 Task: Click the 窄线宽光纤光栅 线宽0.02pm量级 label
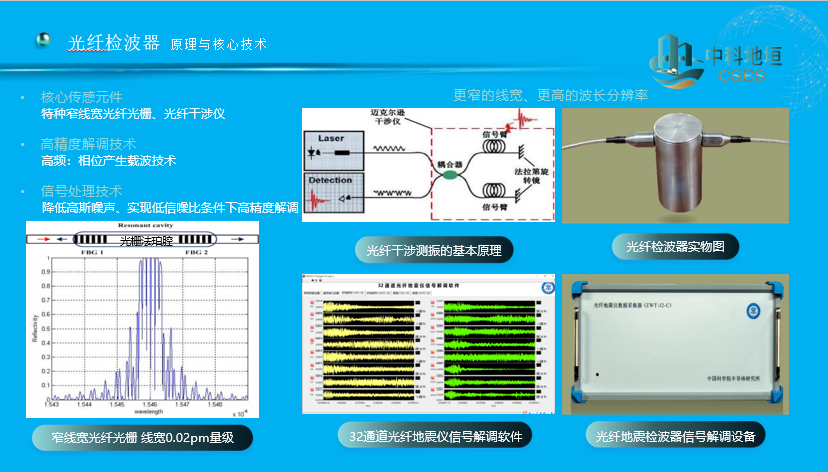click(138, 437)
